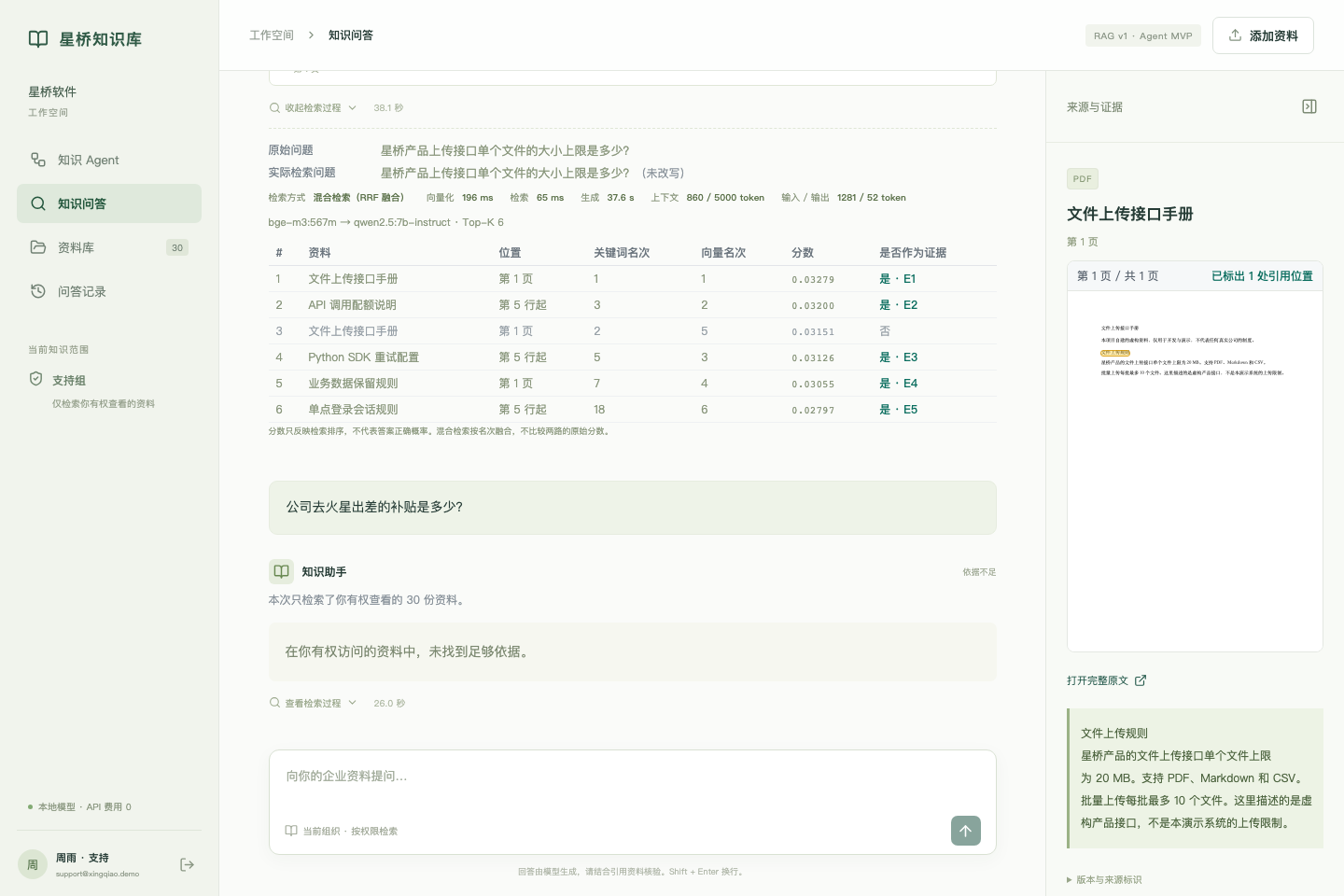Click 已标出 1 处引用位置 label
The image size is (1344, 896).
(1262, 276)
